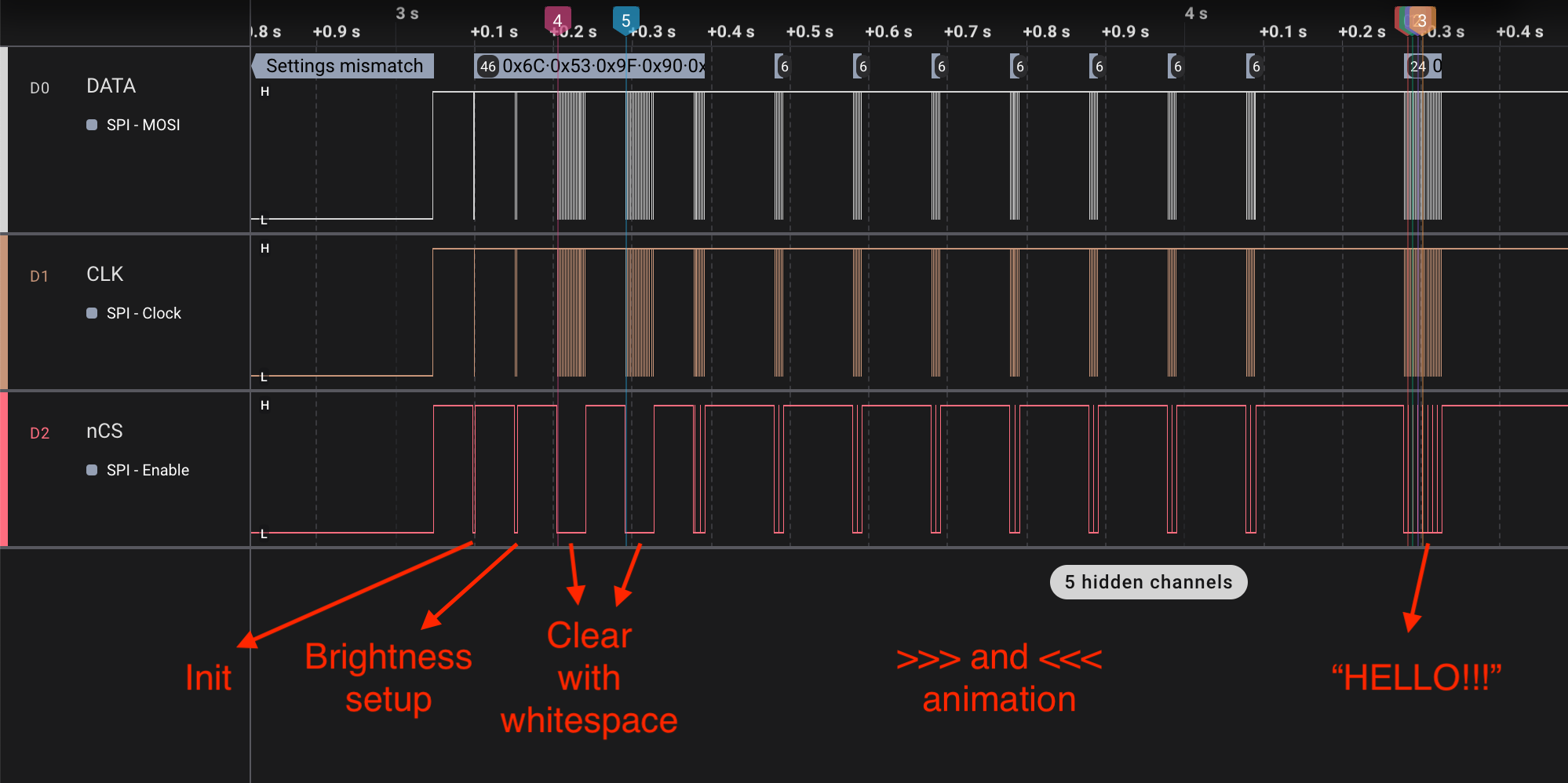Click the D2 channel identifier

pyautogui.click(x=40, y=432)
